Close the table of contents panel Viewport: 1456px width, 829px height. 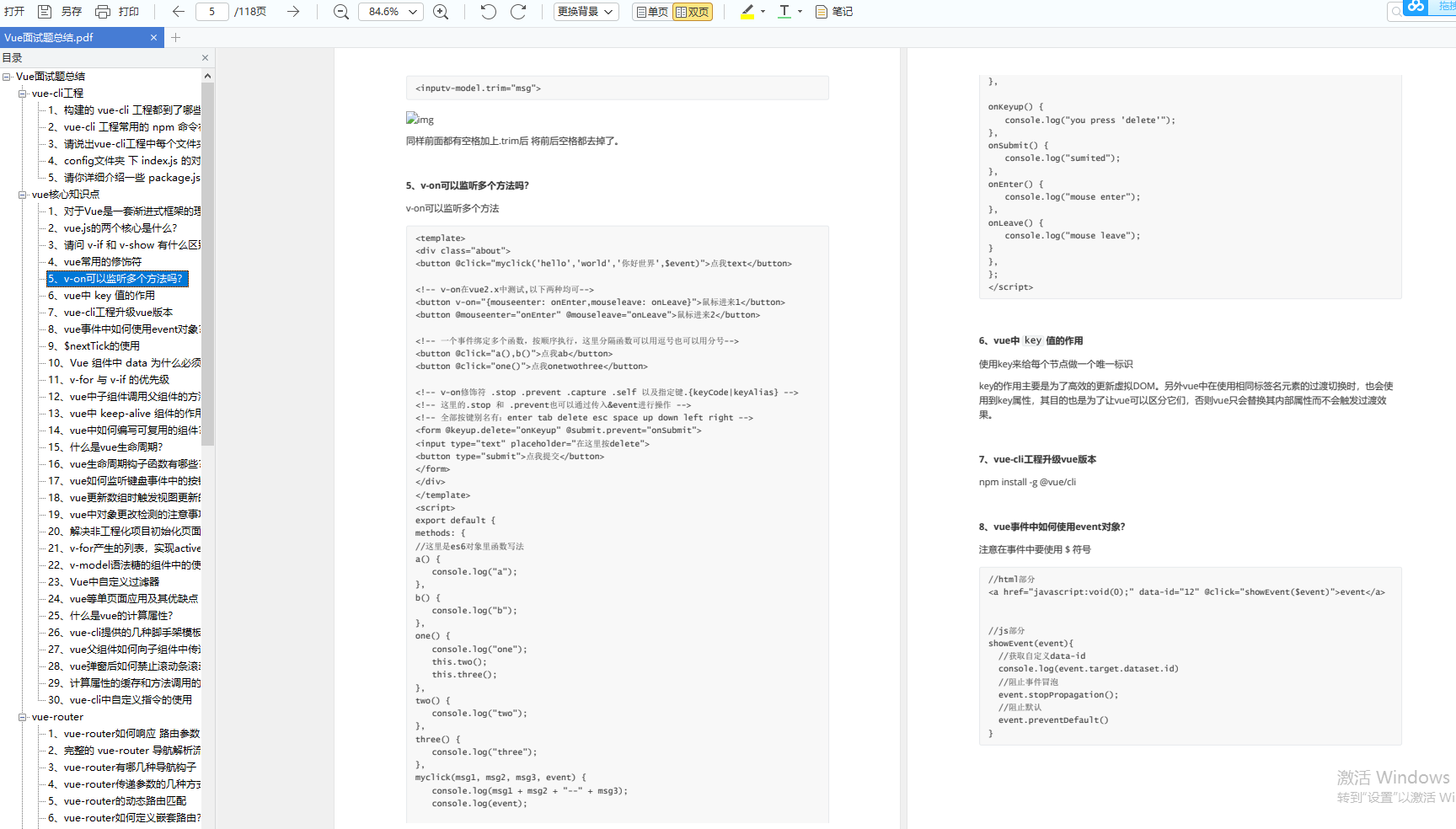(205, 57)
